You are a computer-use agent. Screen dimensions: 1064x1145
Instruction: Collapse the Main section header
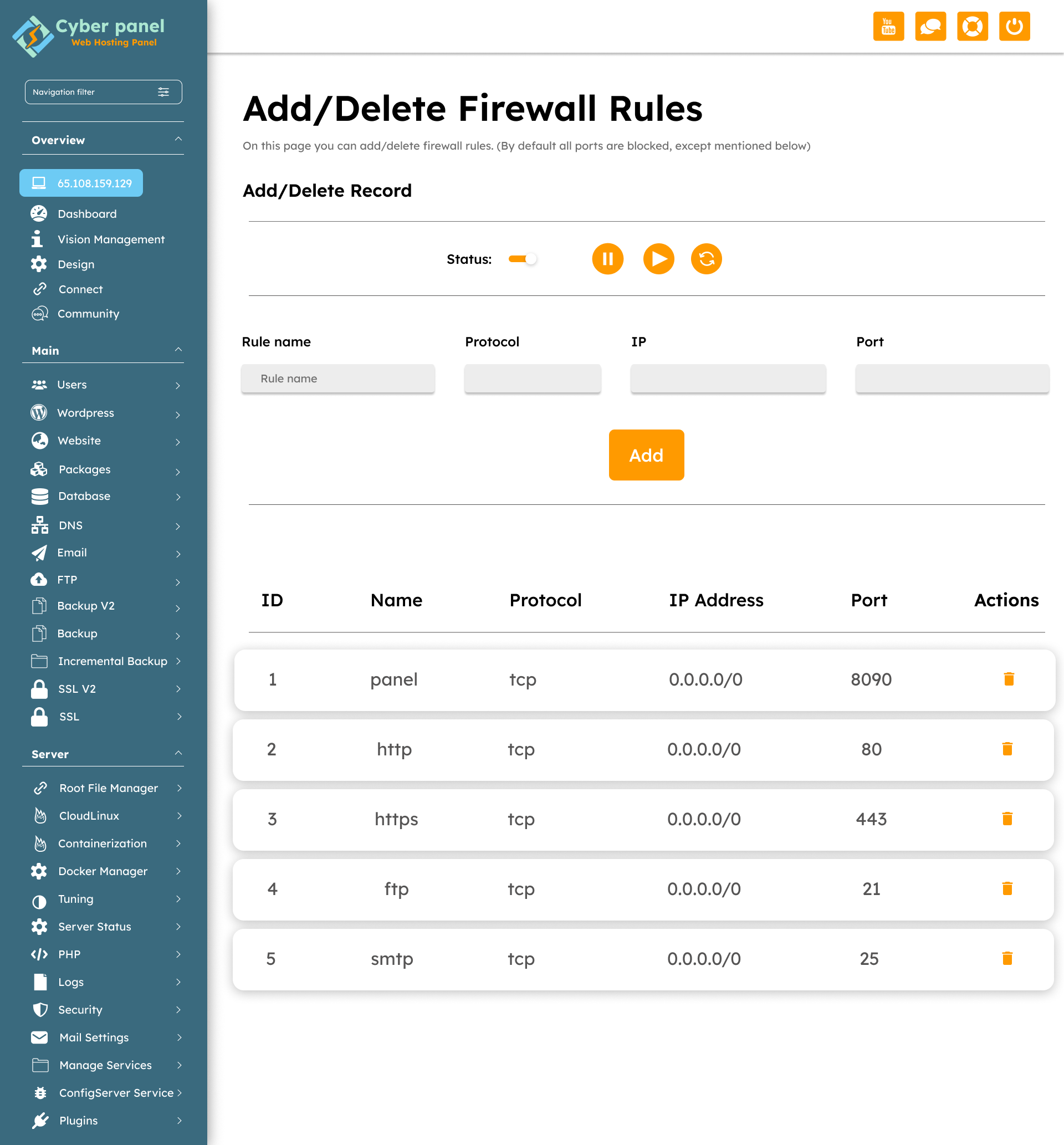point(179,350)
